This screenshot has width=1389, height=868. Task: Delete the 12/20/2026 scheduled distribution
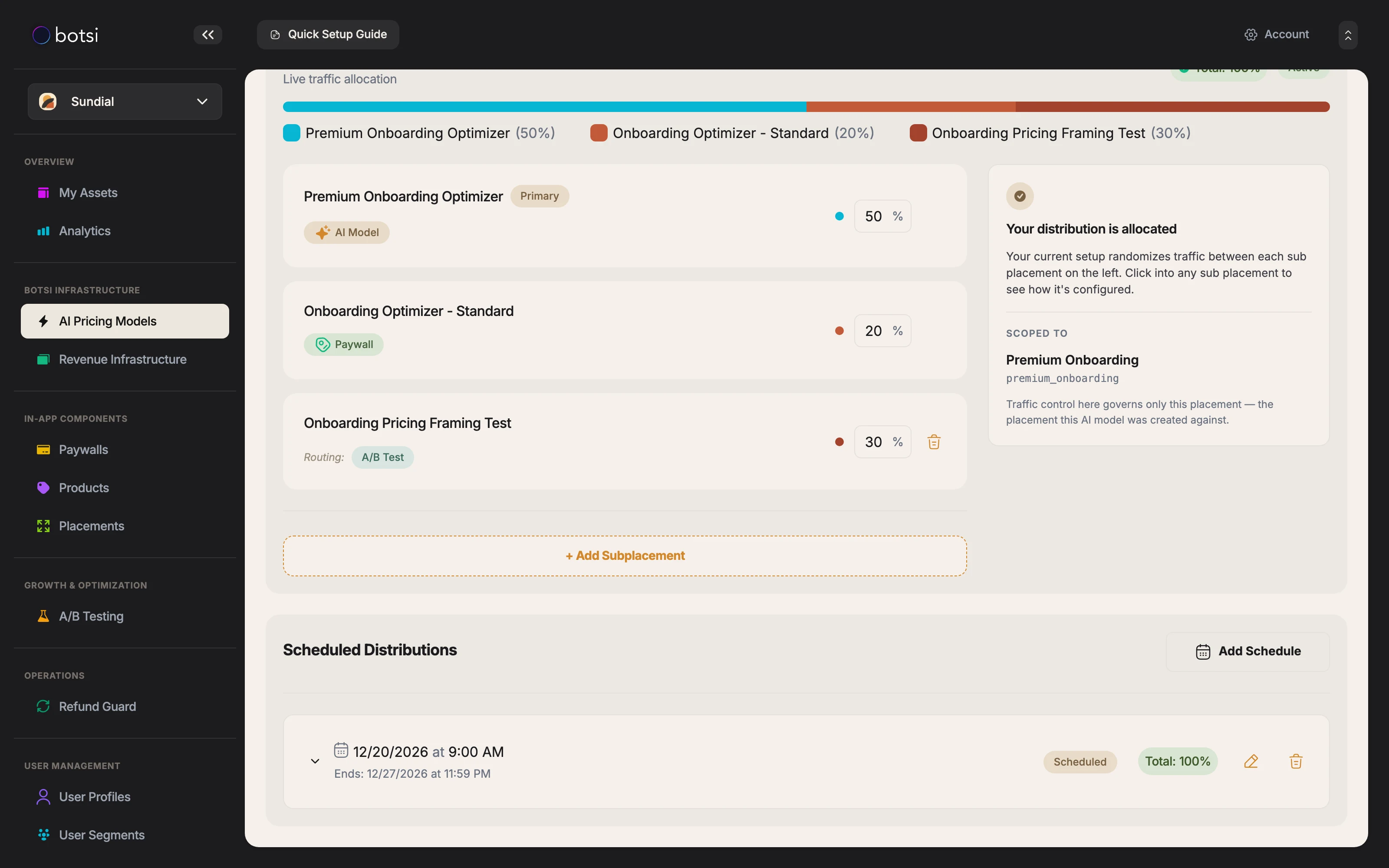coord(1296,762)
